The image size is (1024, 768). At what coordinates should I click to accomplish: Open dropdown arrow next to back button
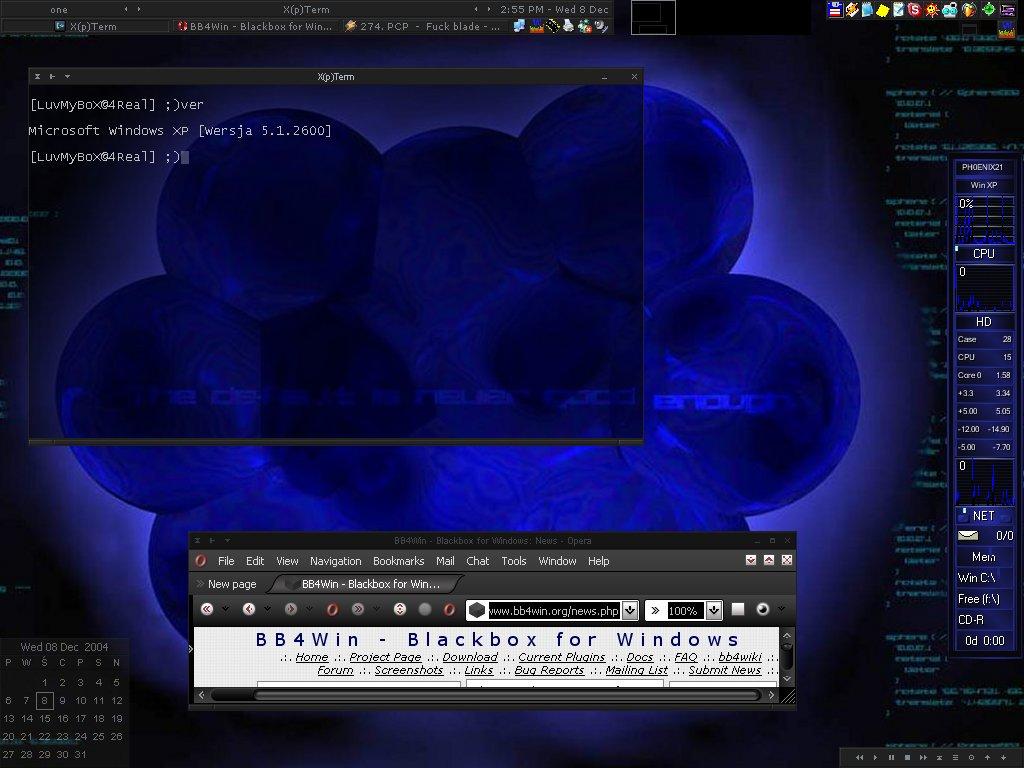(267, 609)
